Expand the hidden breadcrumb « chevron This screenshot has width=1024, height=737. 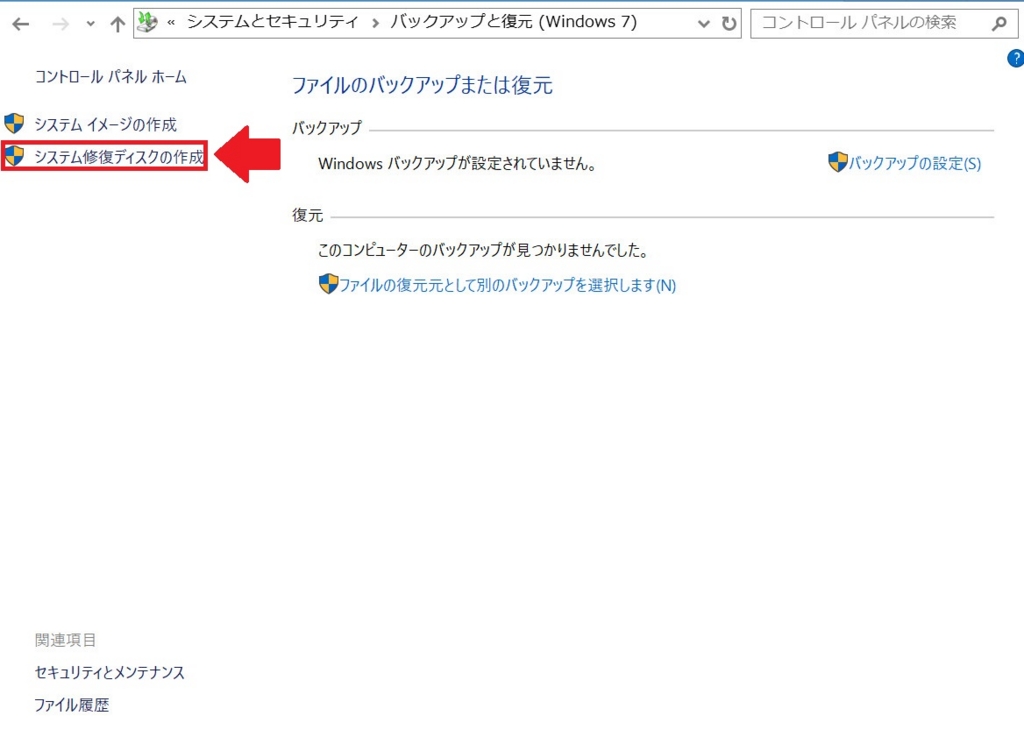pos(171,23)
